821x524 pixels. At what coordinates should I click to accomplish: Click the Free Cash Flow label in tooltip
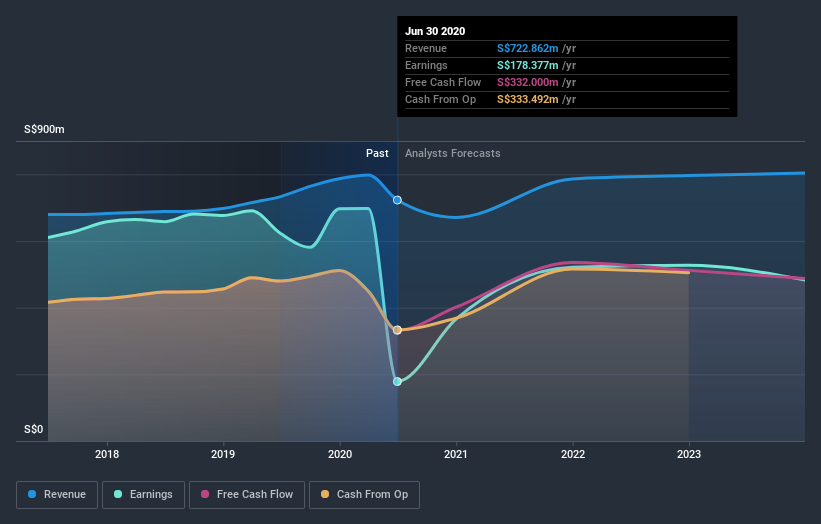[443, 82]
